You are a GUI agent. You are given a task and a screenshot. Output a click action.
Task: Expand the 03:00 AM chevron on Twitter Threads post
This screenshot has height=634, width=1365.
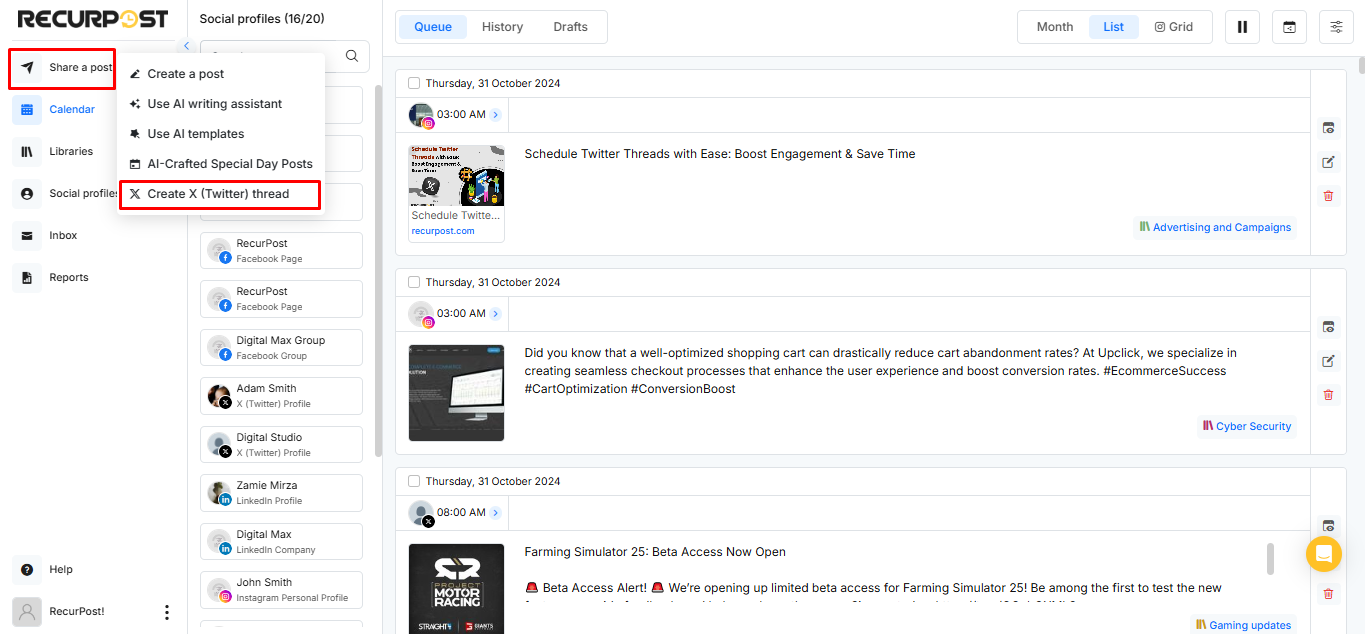(496, 115)
